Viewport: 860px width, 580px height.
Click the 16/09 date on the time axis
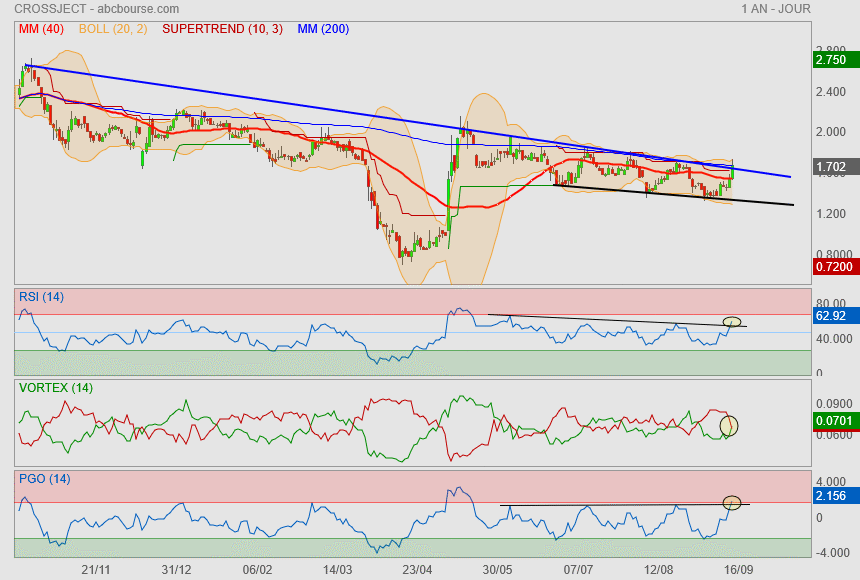(x=739, y=569)
